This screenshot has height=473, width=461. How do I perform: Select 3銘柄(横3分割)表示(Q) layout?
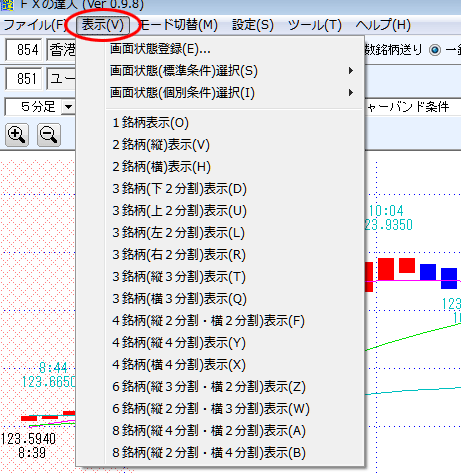pyautogui.click(x=219, y=299)
